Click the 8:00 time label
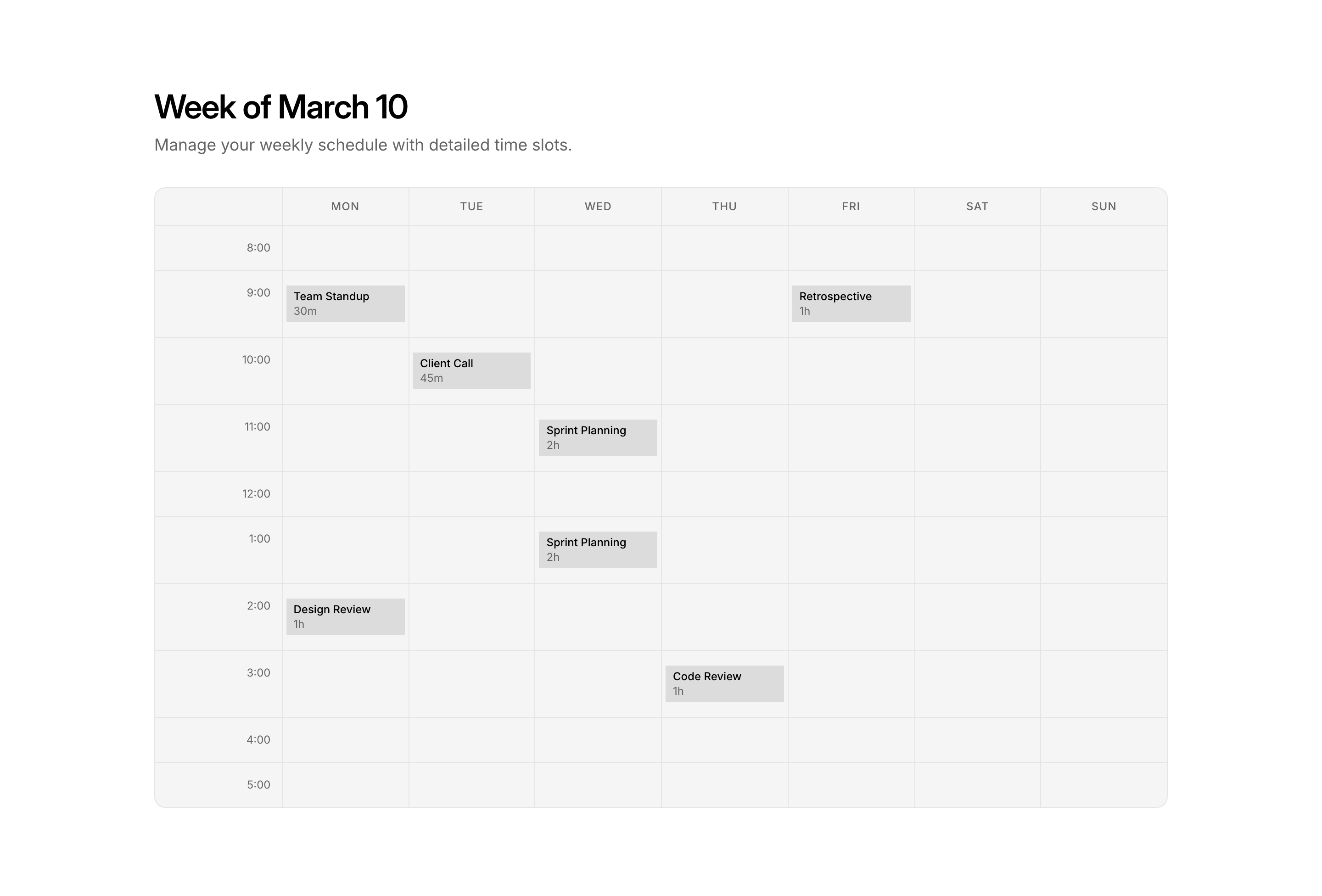This screenshot has width=1322, height=896. pyautogui.click(x=258, y=248)
